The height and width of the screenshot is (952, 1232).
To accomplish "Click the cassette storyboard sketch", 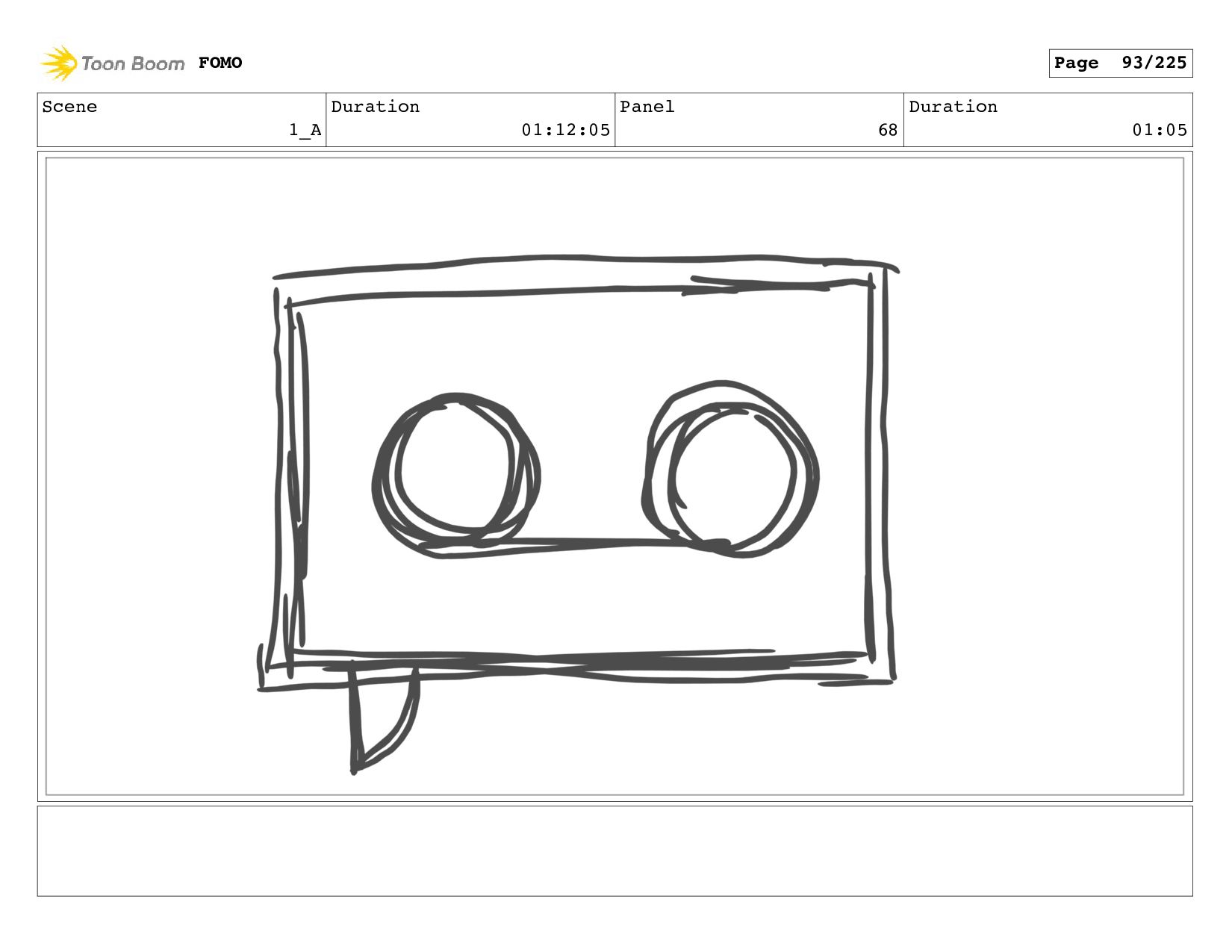I will [x=579, y=514].
